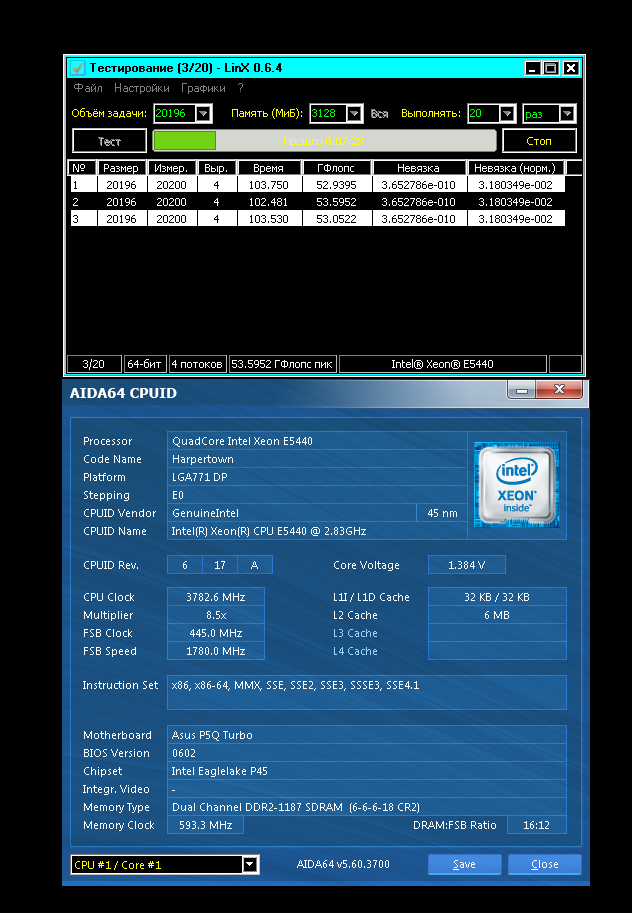Click the 1.384 V core voltage value
The width and height of the screenshot is (632, 913).
coord(467,565)
